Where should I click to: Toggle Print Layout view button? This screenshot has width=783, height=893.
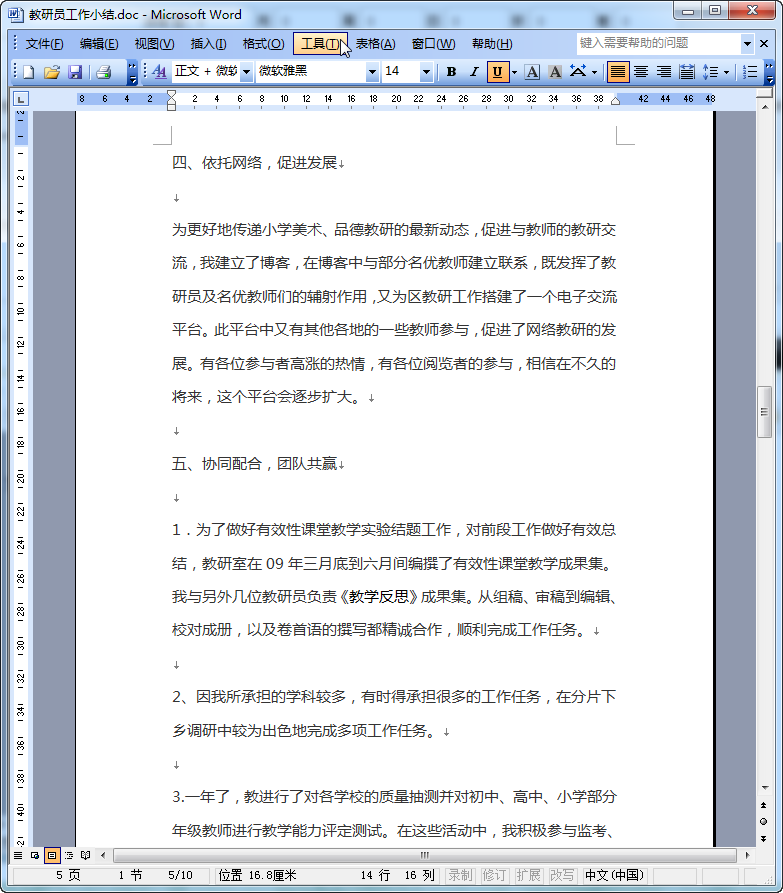coord(52,855)
